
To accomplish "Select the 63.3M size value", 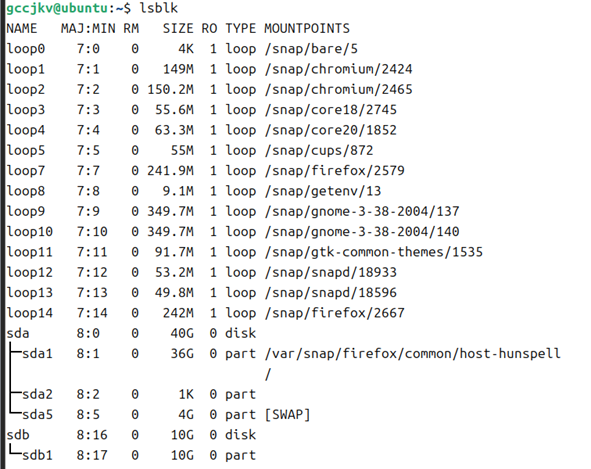I will coord(174,130).
